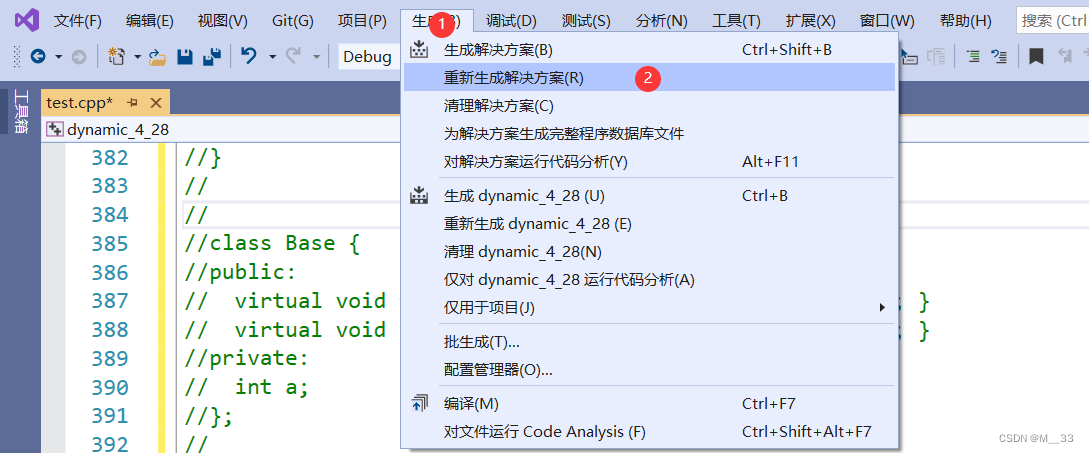Screen dimensions: 1089x453
Task: Choose 清理 dynamic_4_28(N)
Action: point(649,252)
